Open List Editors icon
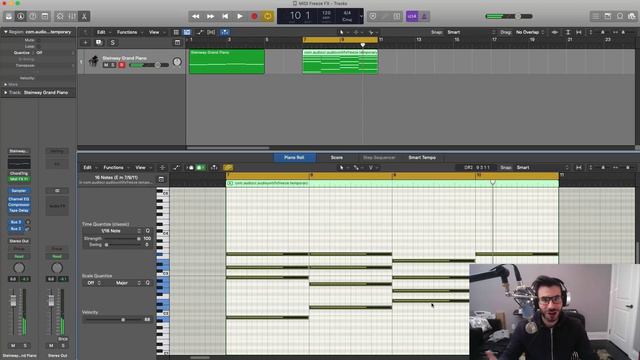The height and width of the screenshot is (360, 640). point(596,16)
